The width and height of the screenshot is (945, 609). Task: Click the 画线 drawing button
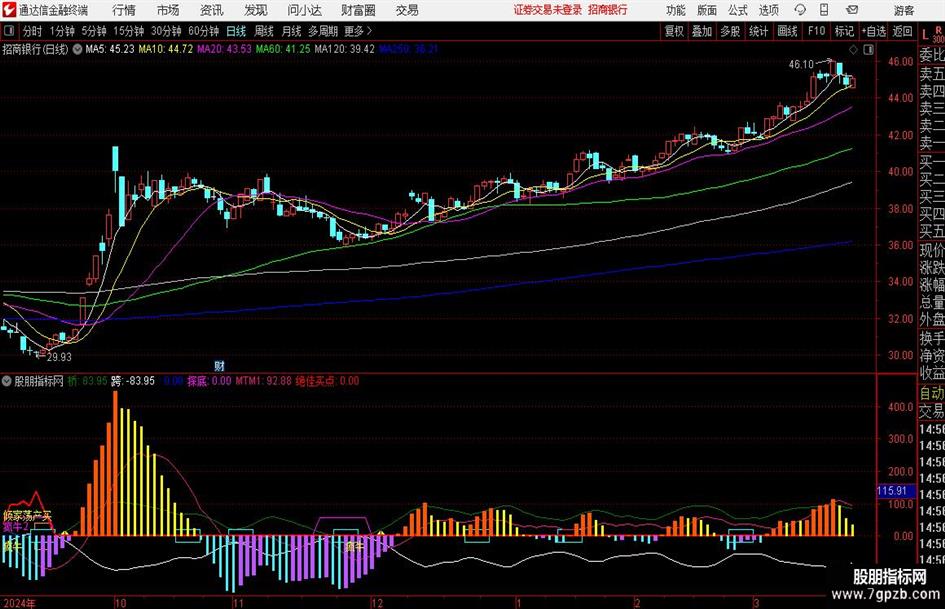click(x=787, y=31)
